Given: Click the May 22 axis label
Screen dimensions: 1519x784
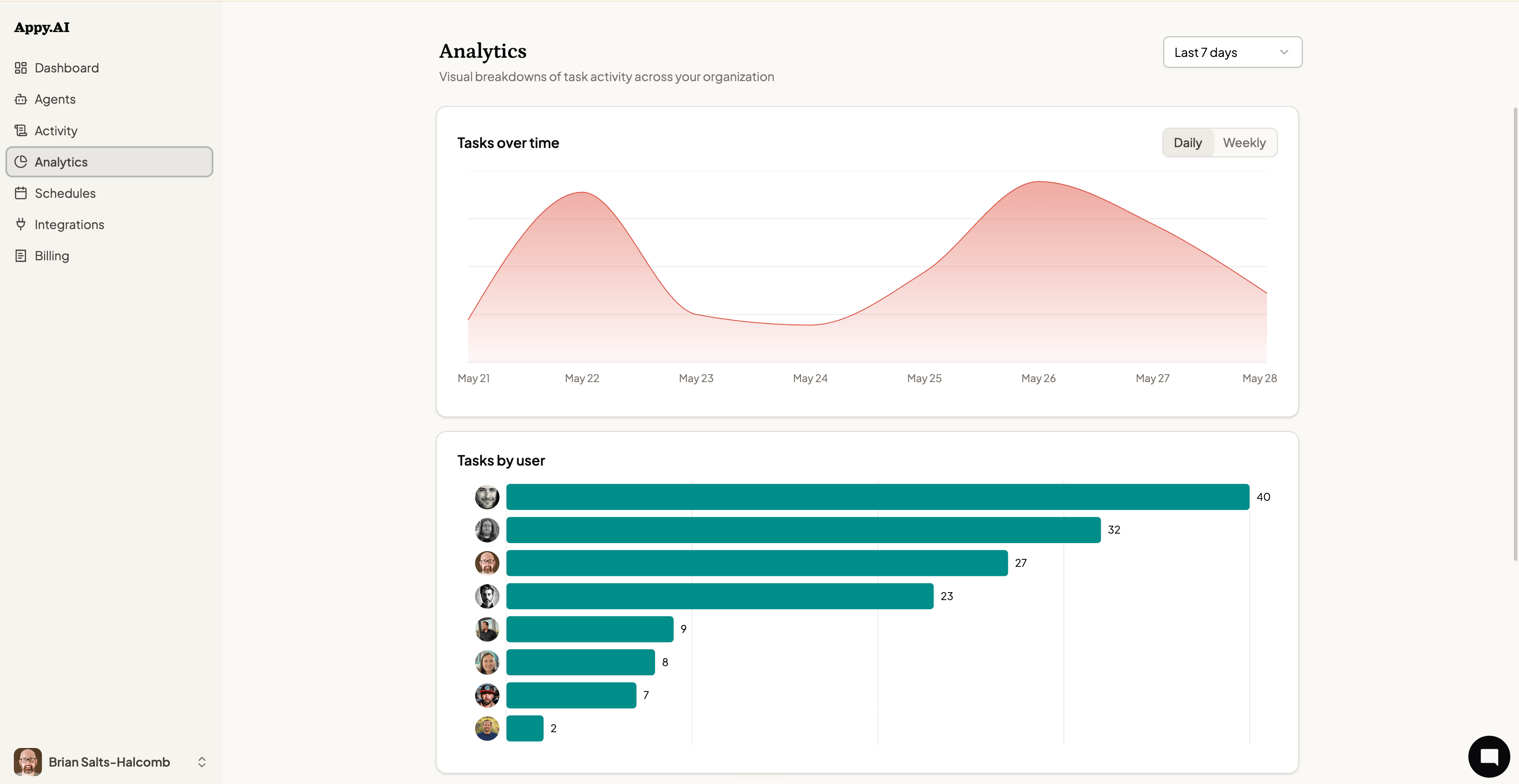Looking at the screenshot, I should [x=582, y=378].
